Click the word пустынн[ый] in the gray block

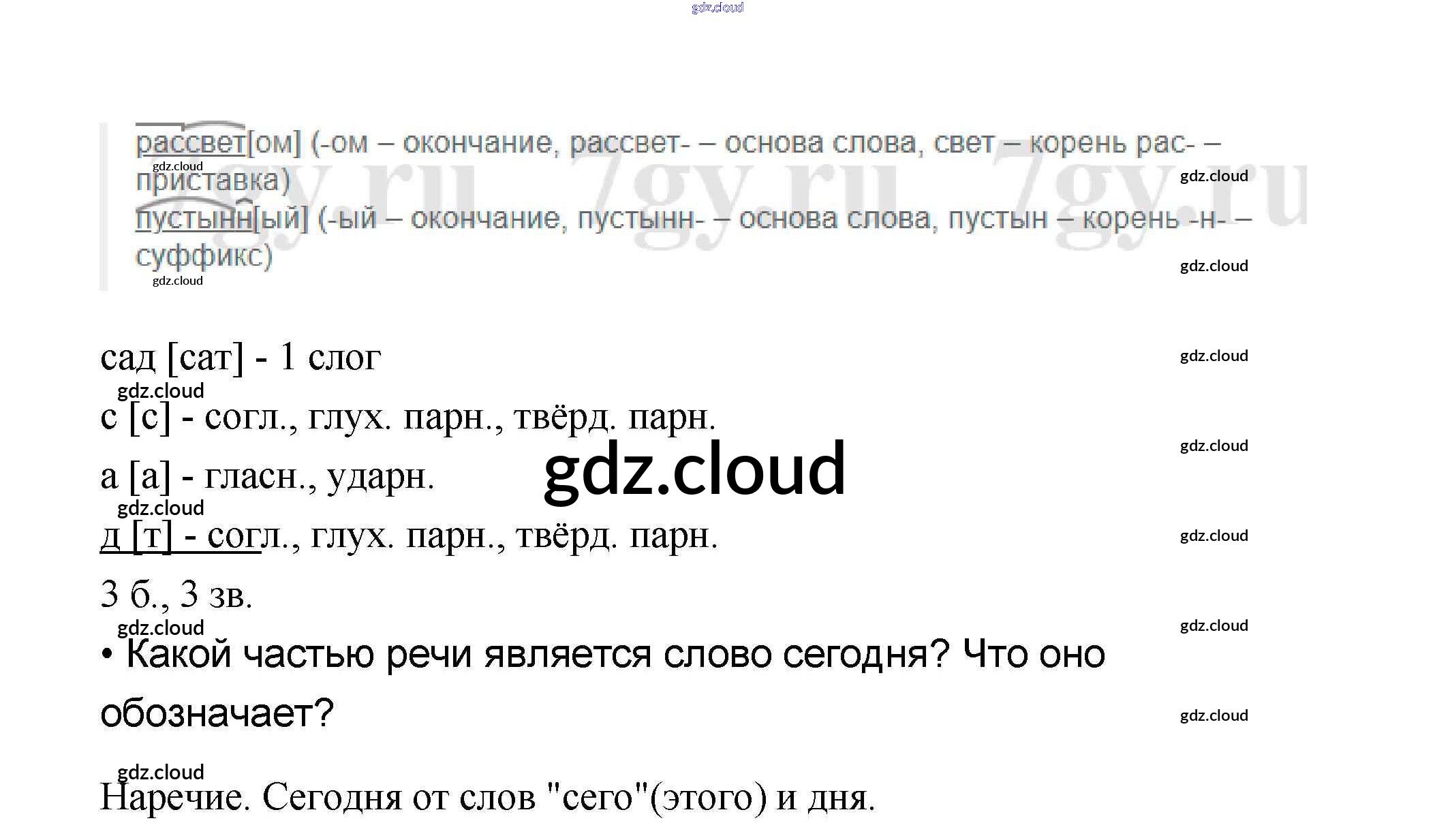[221, 219]
